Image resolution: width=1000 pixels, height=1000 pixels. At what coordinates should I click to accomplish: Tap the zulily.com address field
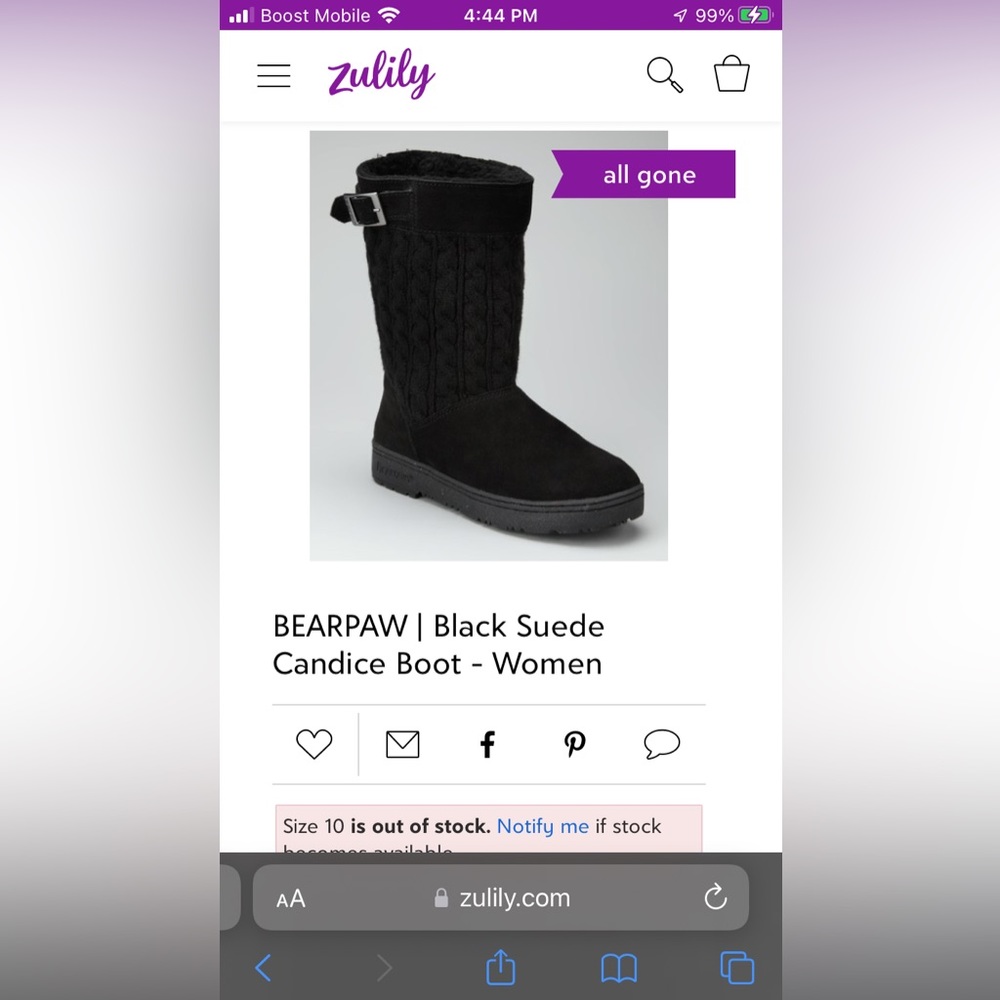[x=501, y=897]
